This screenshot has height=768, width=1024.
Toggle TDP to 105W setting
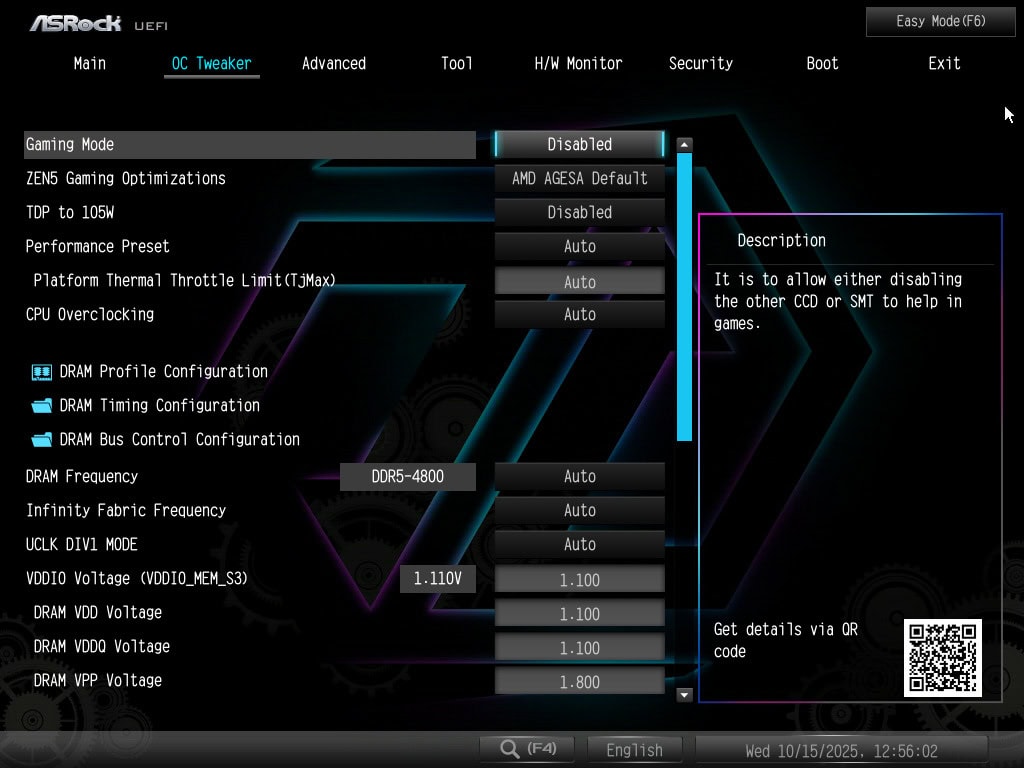(x=579, y=212)
